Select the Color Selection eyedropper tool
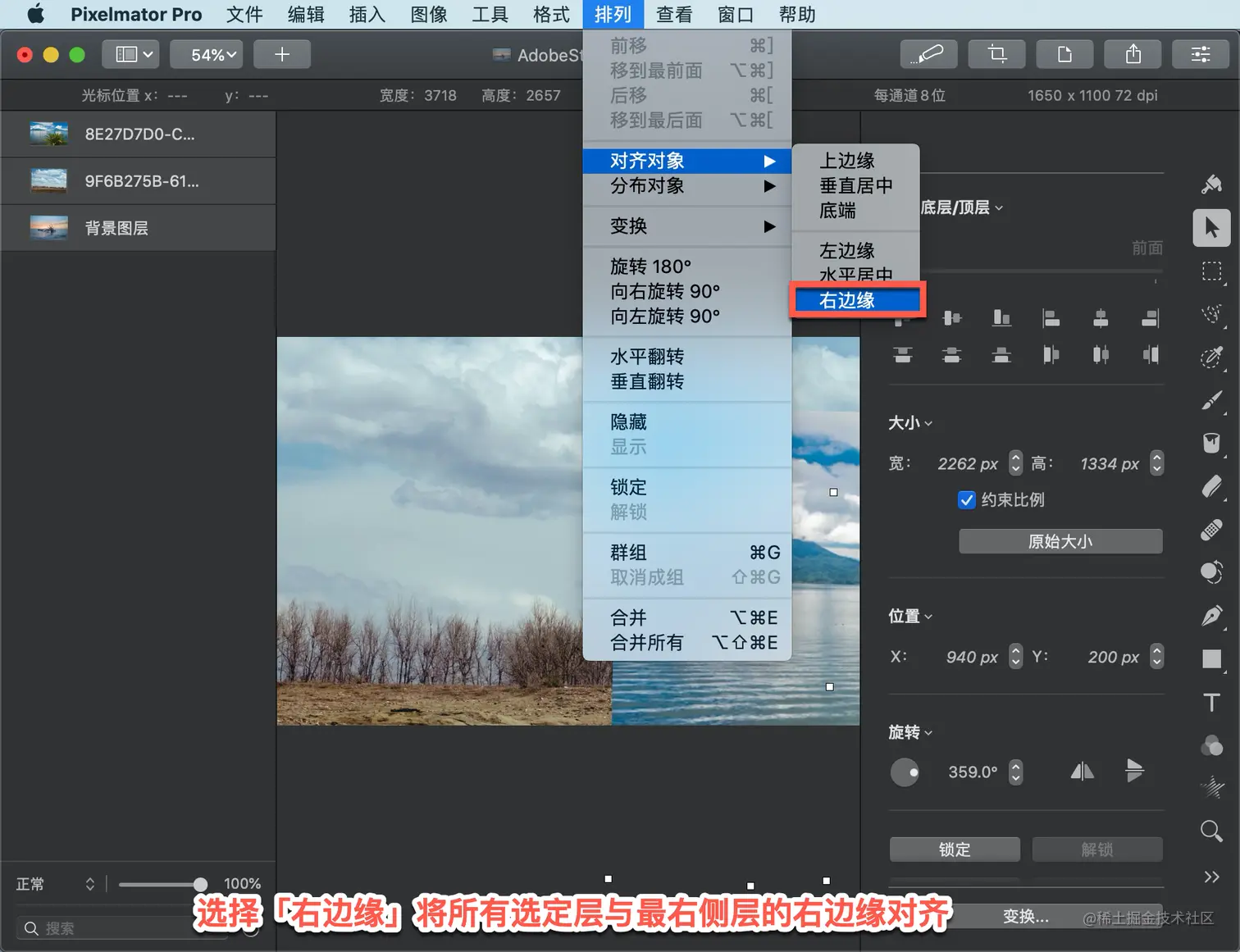The width and height of the screenshot is (1240, 952). tap(1211, 358)
